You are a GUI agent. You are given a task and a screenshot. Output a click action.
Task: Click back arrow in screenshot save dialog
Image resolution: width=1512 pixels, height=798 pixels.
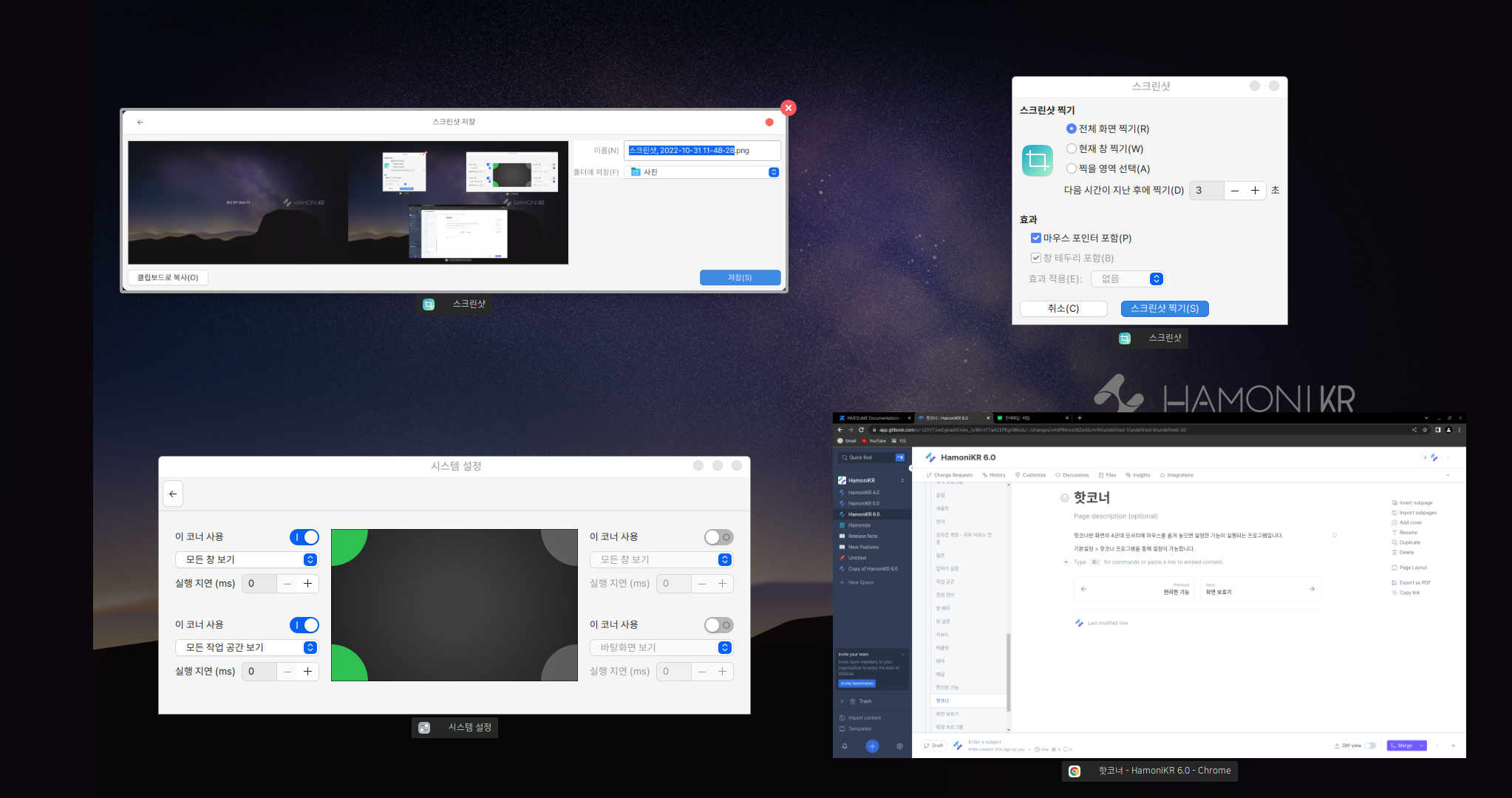[x=140, y=123]
